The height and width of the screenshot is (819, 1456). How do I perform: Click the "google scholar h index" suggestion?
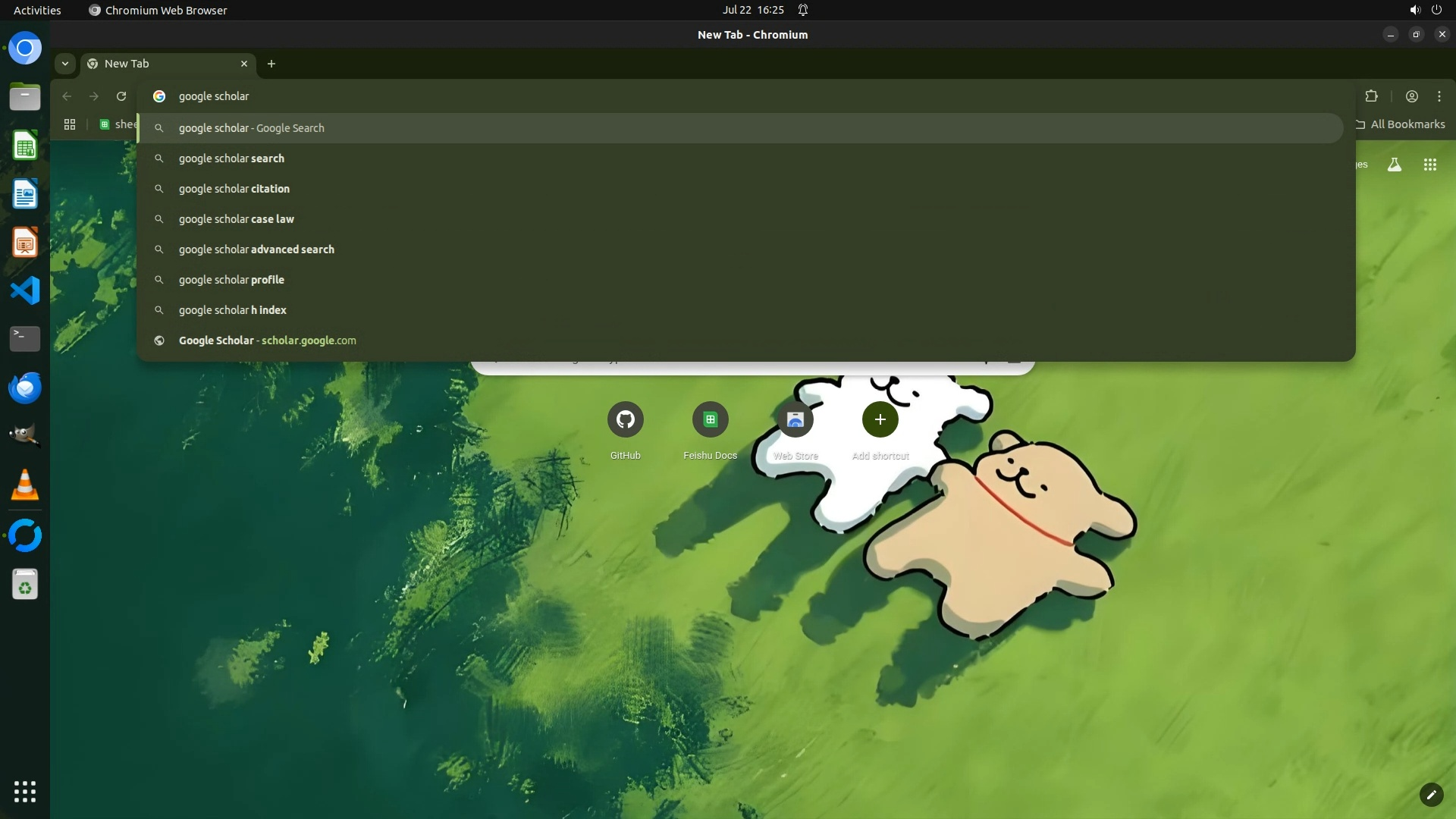click(x=232, y=310)
